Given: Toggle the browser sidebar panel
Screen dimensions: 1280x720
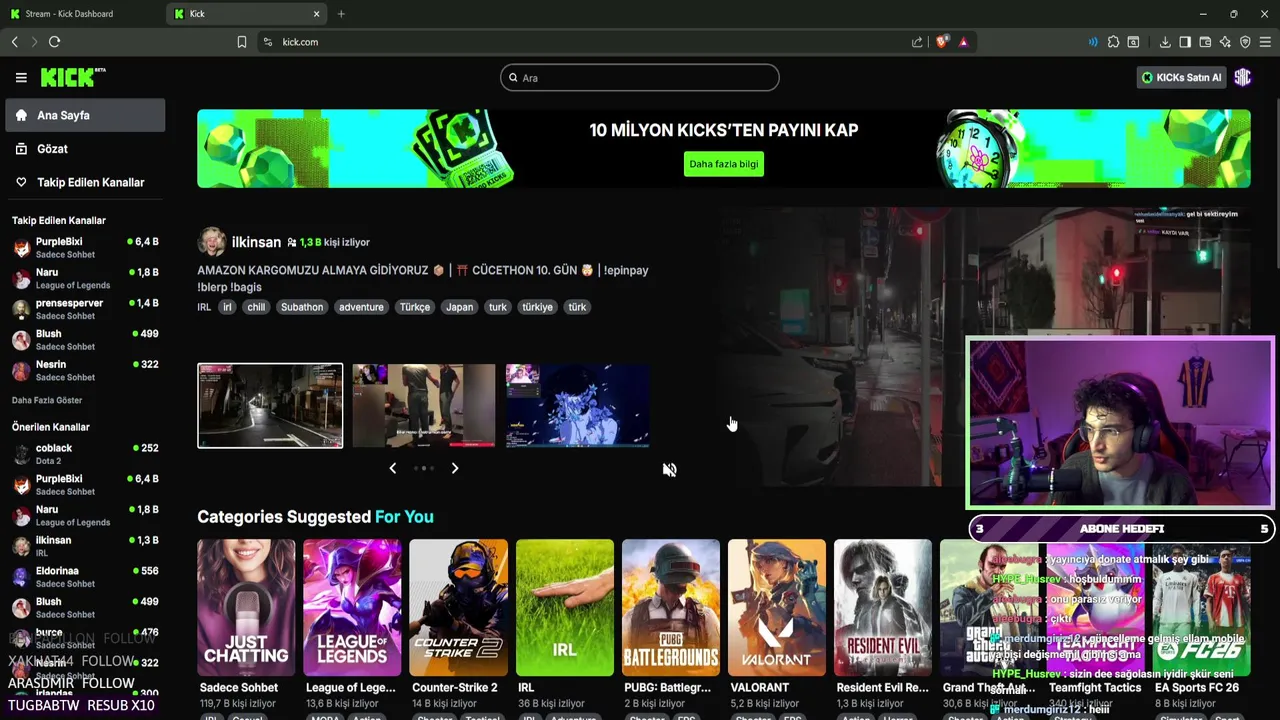Looking at the screenshot, I should 1185,42.
